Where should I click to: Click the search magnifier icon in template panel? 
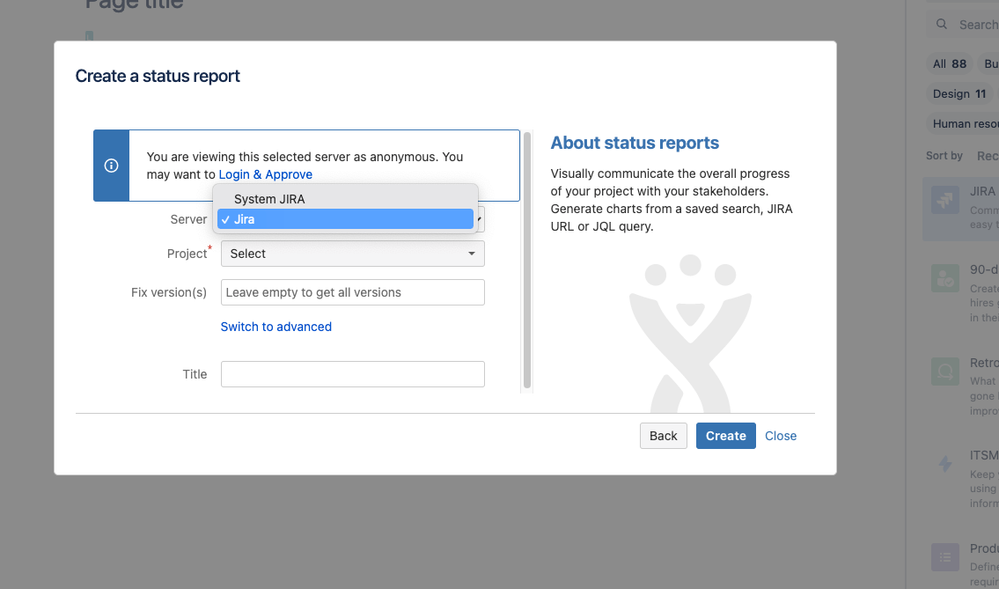point(941,24)
